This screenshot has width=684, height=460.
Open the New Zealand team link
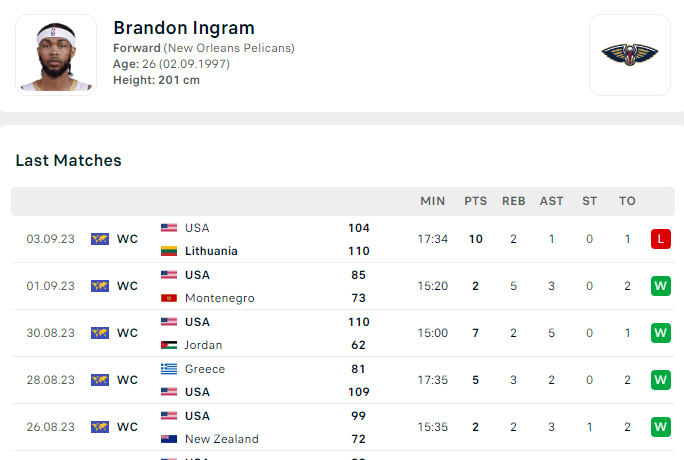(222, 439)
